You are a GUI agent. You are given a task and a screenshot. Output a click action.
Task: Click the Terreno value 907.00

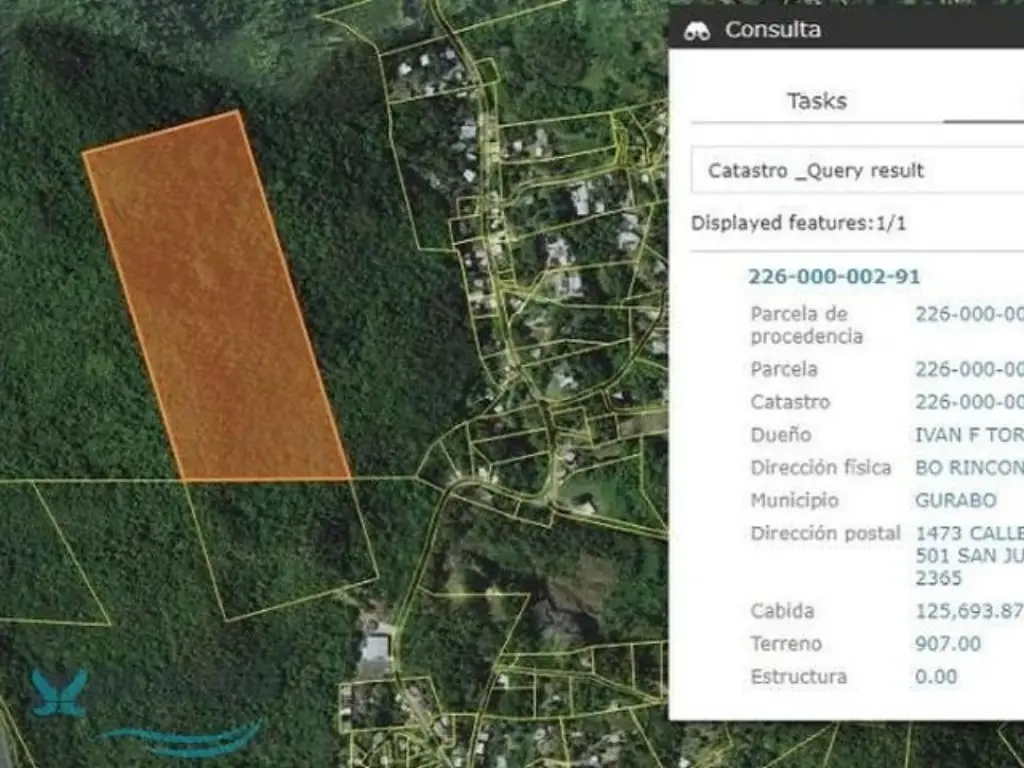pyautogui.click(x=947, y=644)
